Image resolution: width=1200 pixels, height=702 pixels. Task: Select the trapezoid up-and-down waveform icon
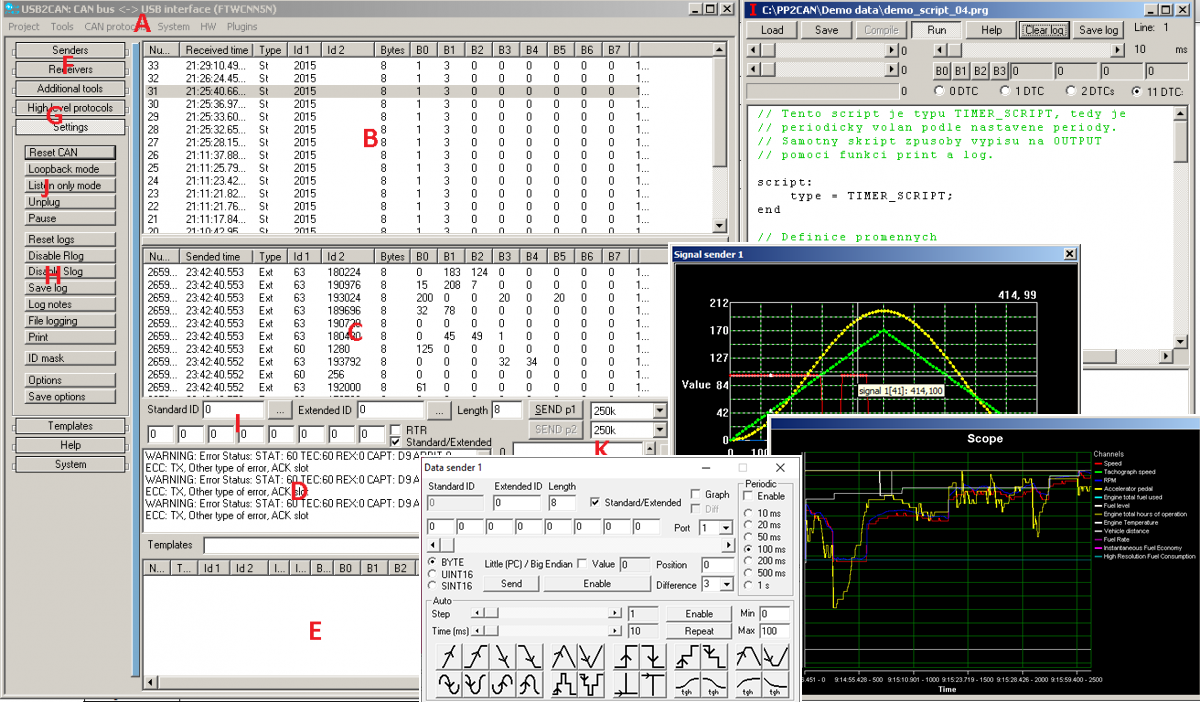(749, 656)
